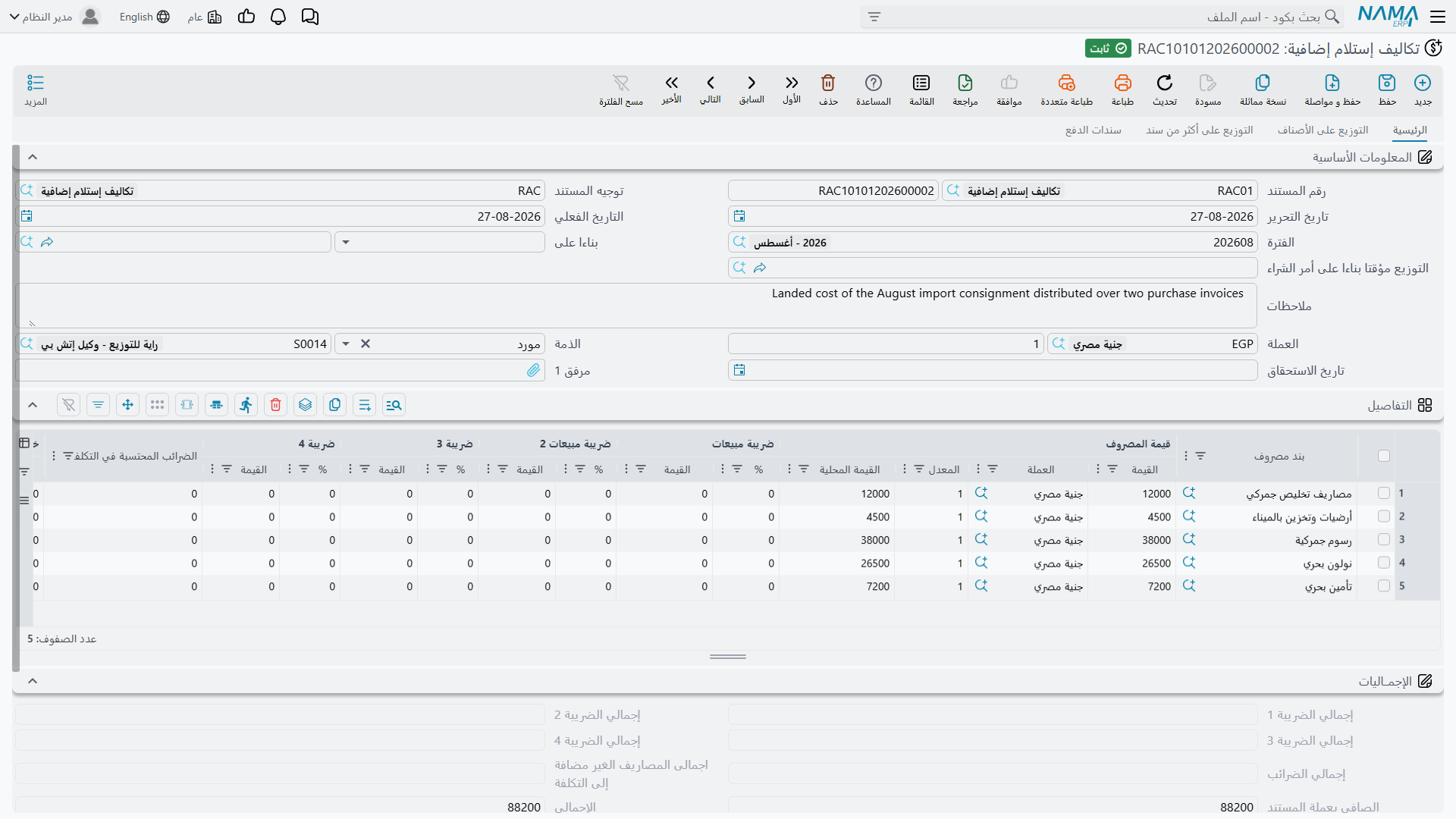Click the جديد (New) toolbar icon
Screen dimensions: 1456x819
(x=1423, y=83)
